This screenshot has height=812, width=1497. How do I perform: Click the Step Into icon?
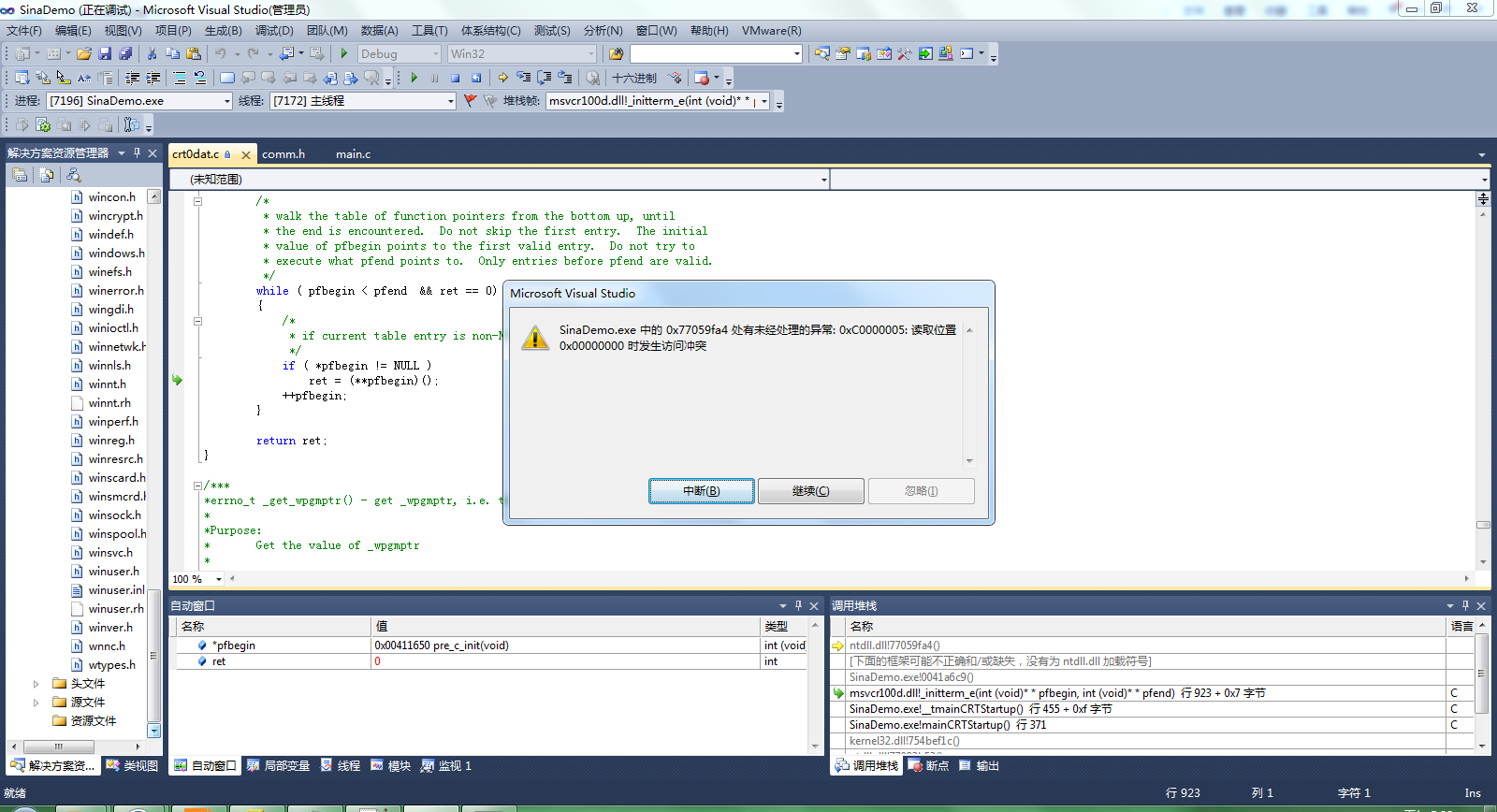coord(524,79)
